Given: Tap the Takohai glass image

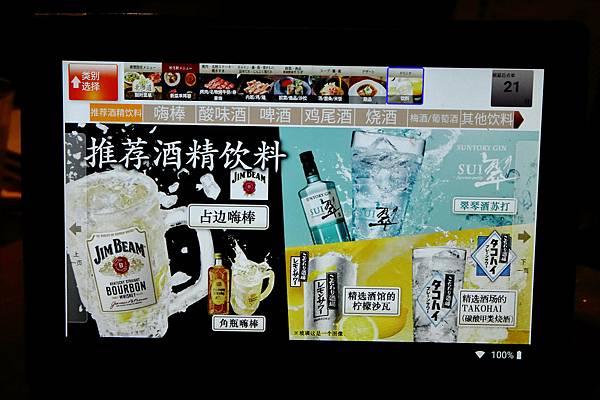Looking at the screenshot, I should pyautogui.click(x=438, y=294).
